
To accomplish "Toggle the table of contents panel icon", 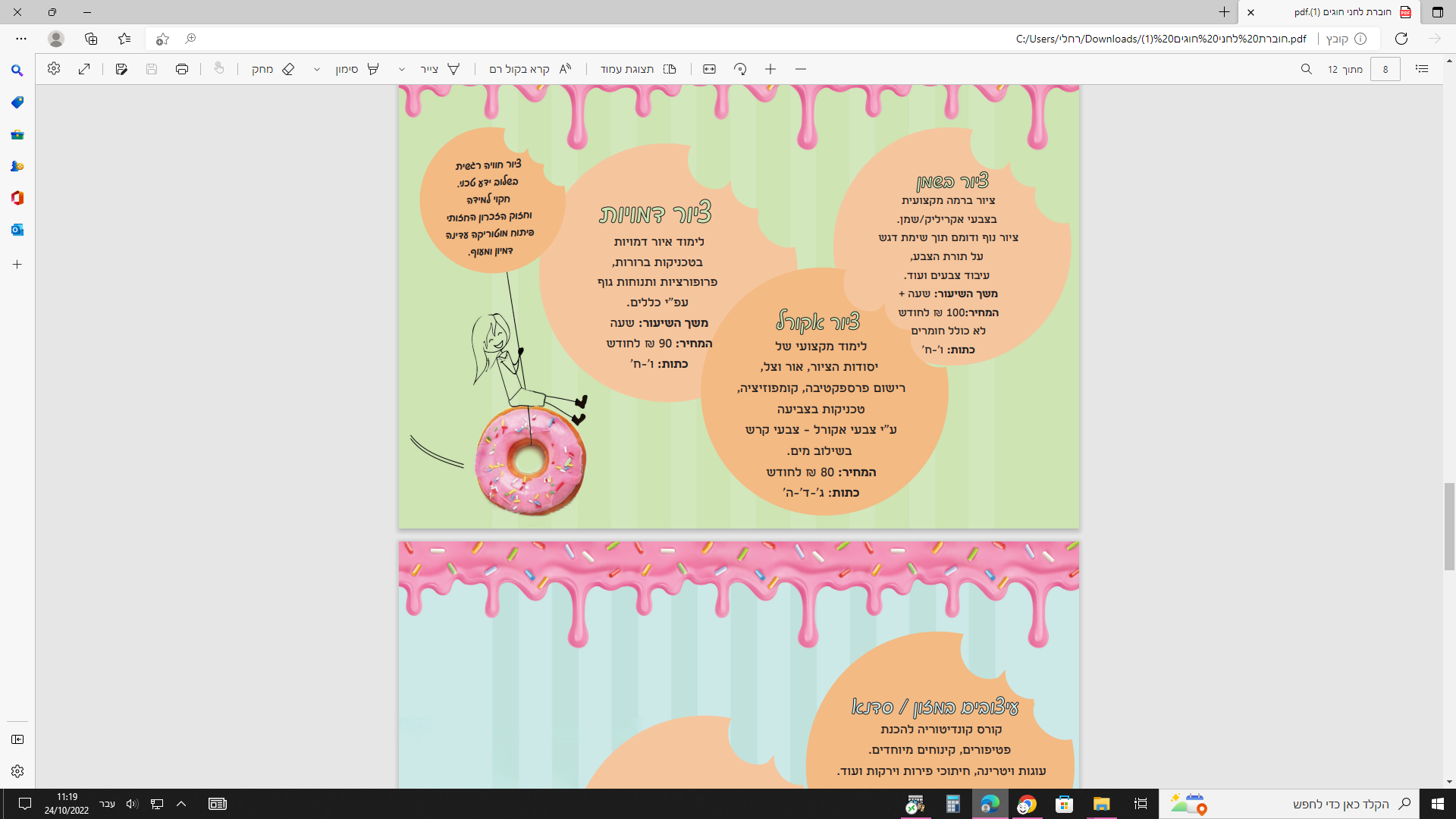I will tap(1422, 69).
